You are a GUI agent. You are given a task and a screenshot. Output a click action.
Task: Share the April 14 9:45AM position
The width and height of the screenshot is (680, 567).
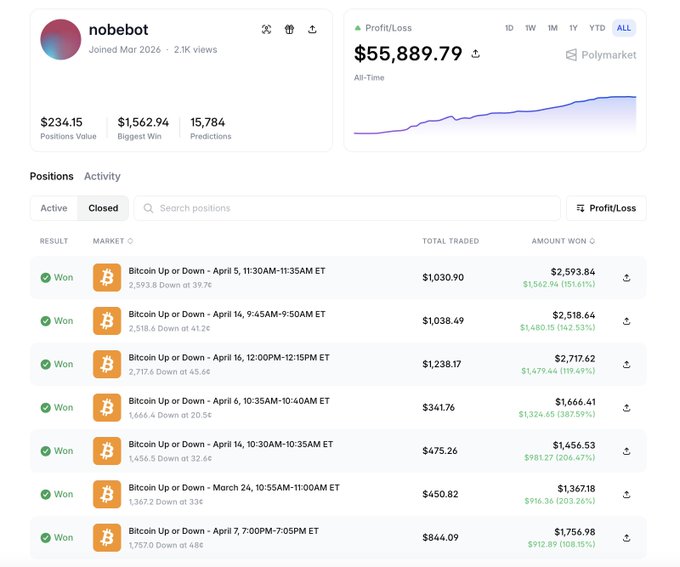pyautogui.click(x=626, y=321)
